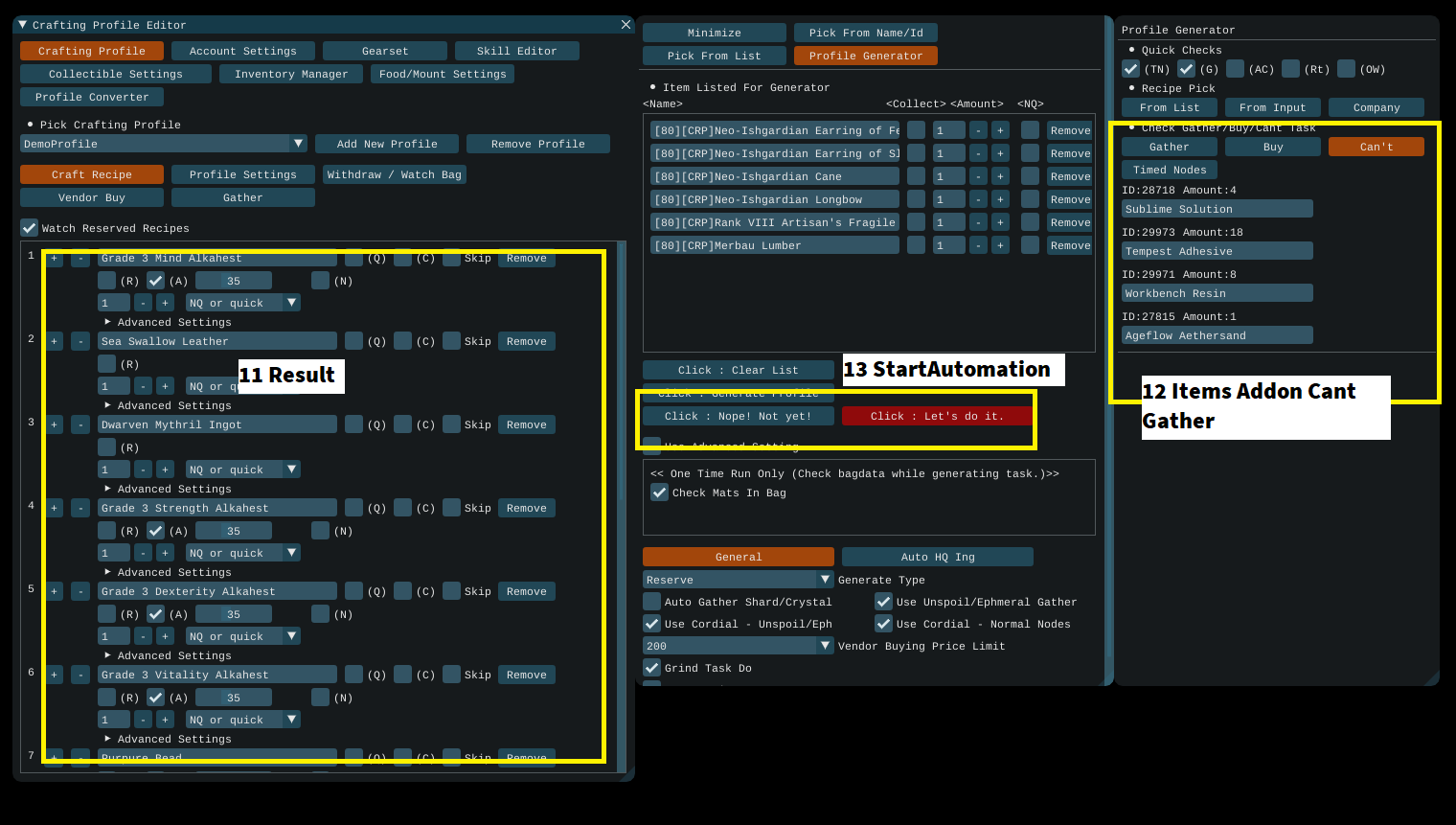Click minus icon beside Grade 3 Dexterity Alkahest
The width and height of the screenshot is (1456, 825).
80,591
